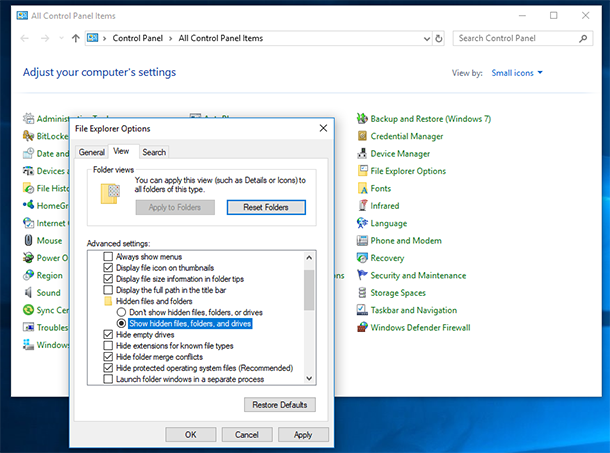Click the Apply button
Screen dimensions: 610x453
click(303, 435)
